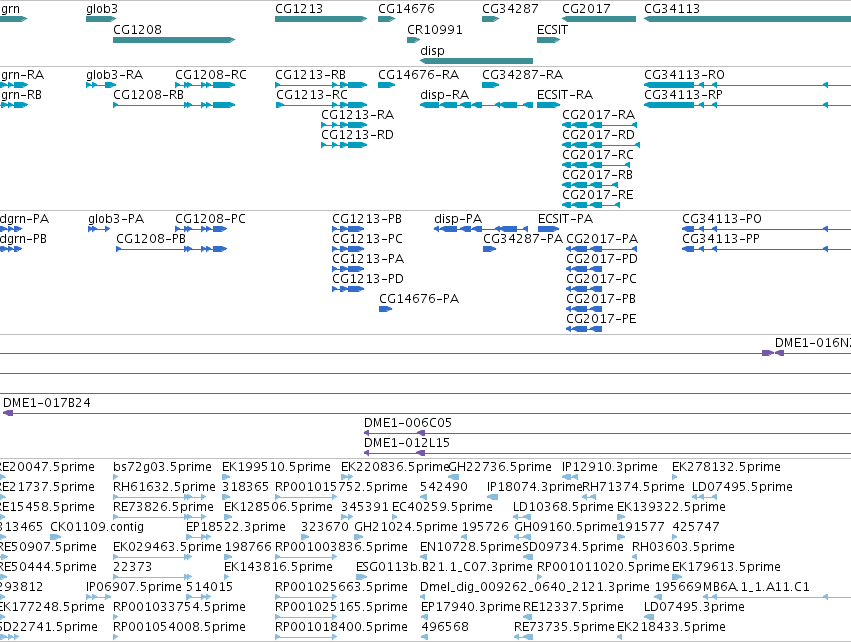
Task: Click the CG34113-PP protein label
Action: [721, 239]
